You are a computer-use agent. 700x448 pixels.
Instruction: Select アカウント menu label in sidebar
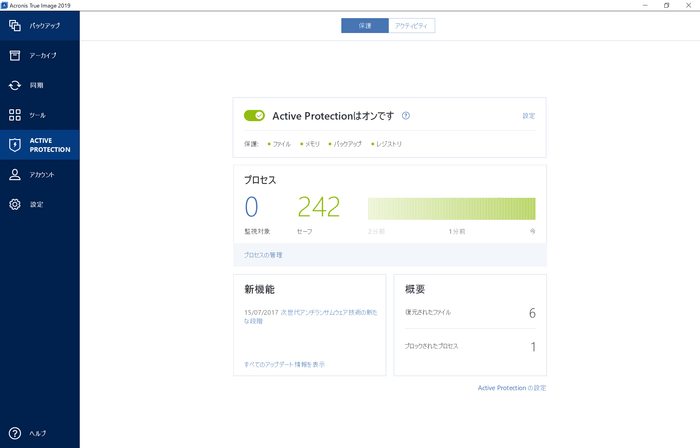pos(42,174)
